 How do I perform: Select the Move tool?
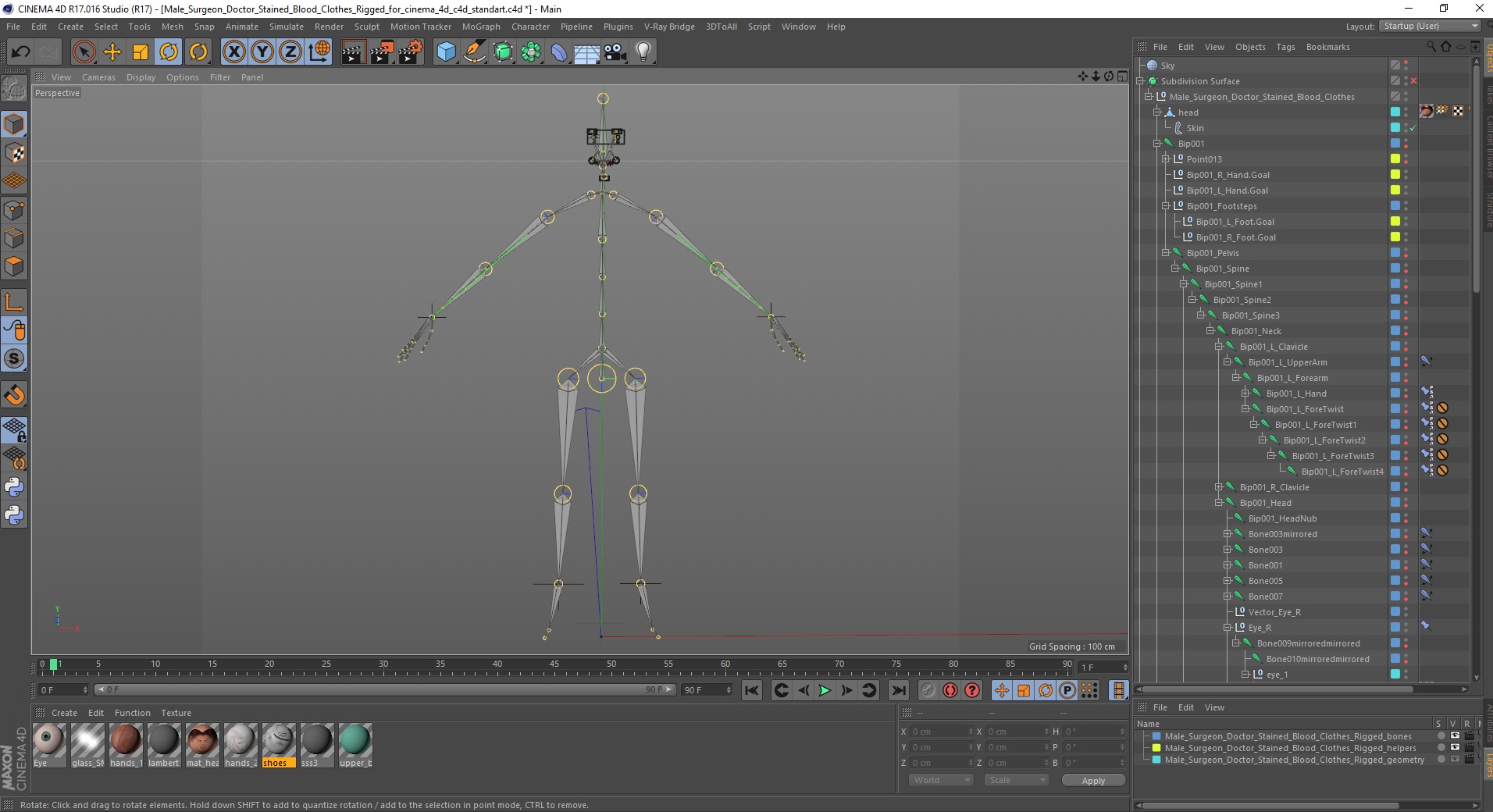coord(112,52)
